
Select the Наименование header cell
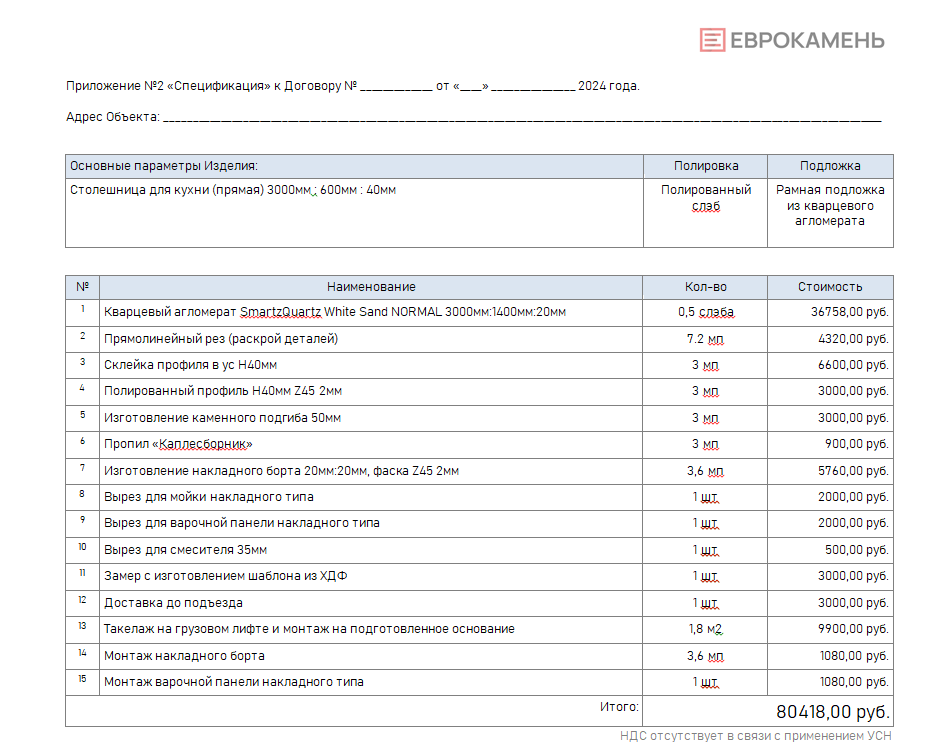click(x=371, y=287)
